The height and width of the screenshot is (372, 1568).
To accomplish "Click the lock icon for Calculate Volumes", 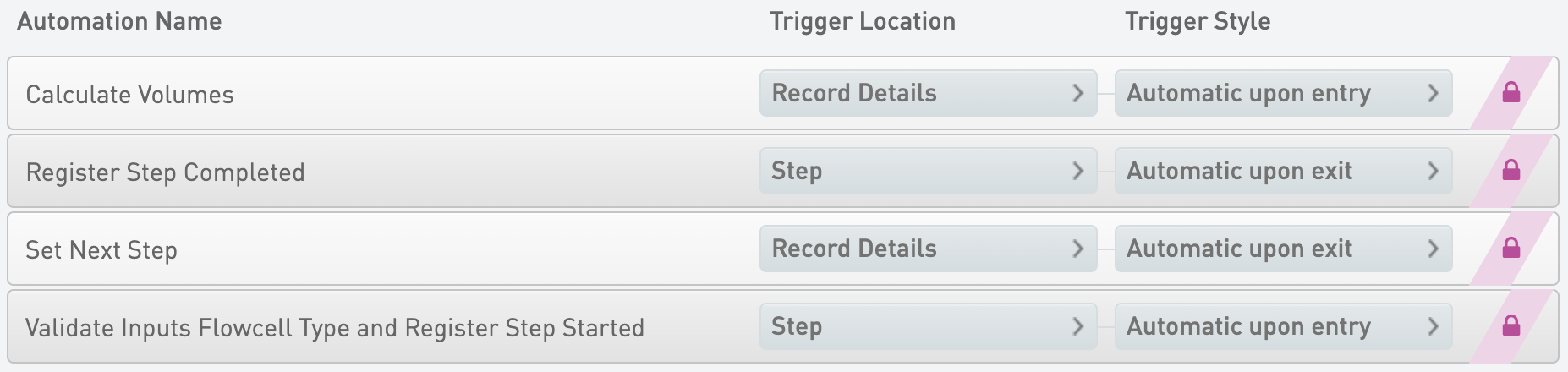I will (1510, 93).
